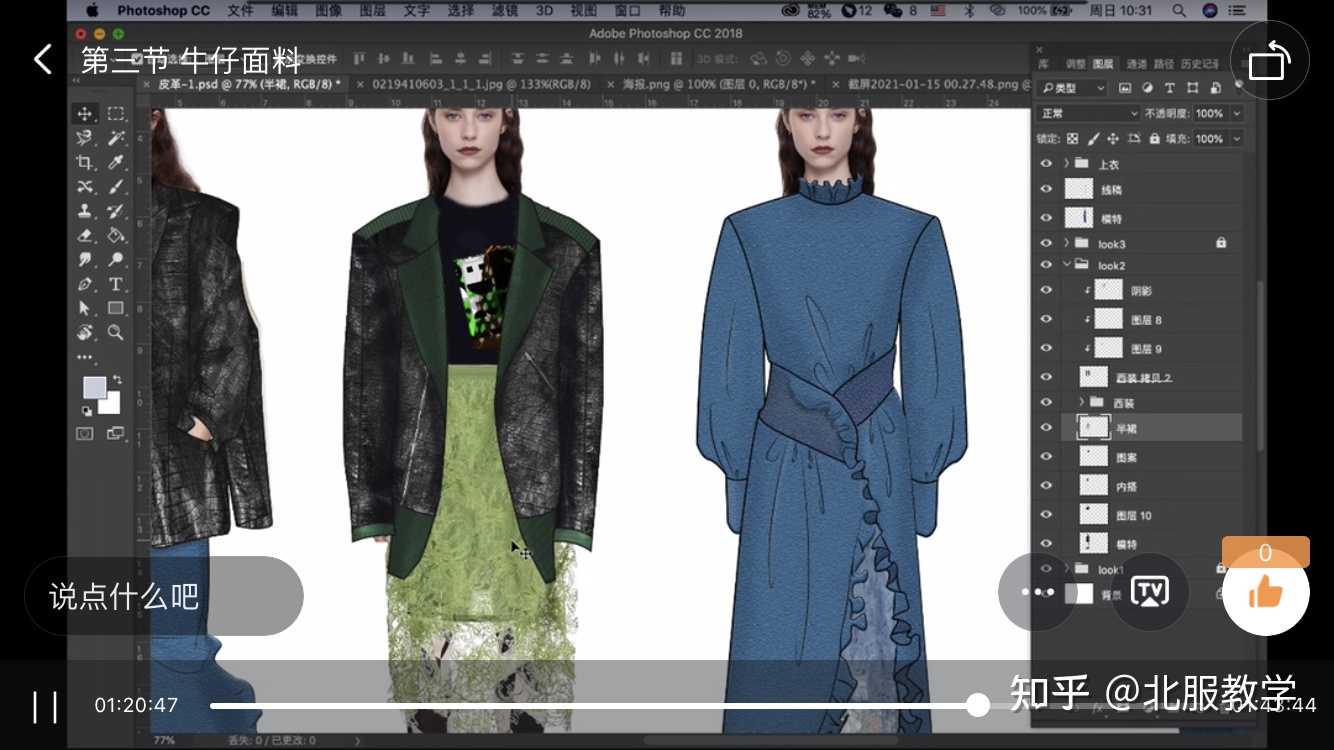Screen dimensions: 1334x750
Task: Go back with the arrow button
Action: click(42, 59)
